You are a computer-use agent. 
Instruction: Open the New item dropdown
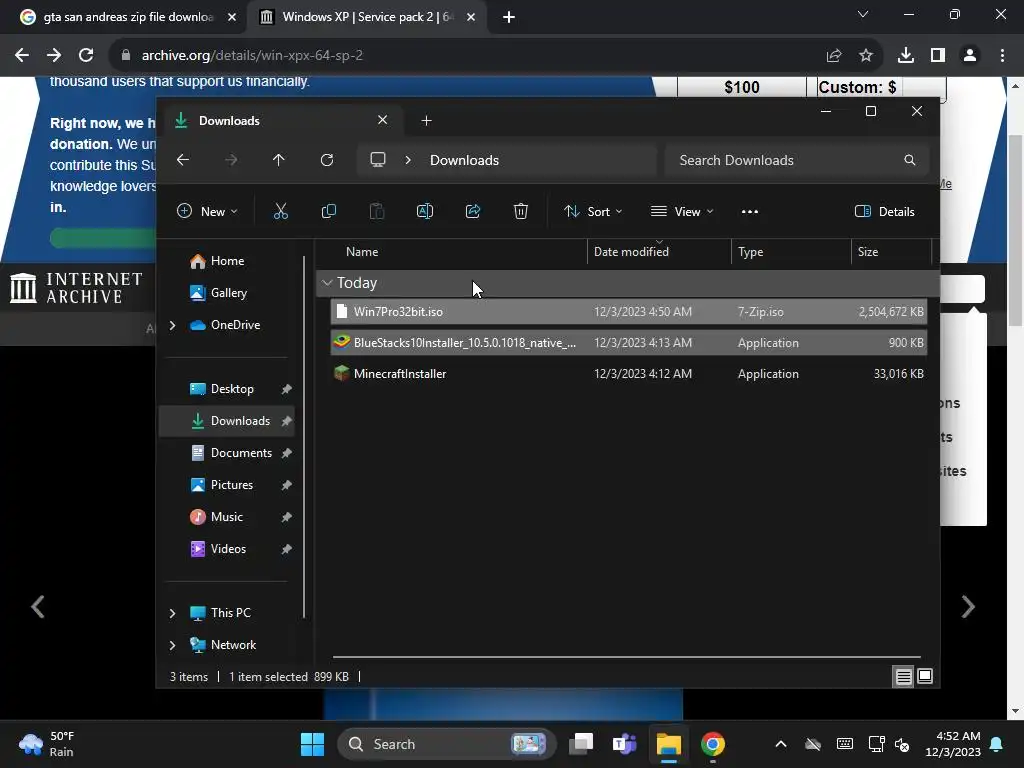click(207, 211)
